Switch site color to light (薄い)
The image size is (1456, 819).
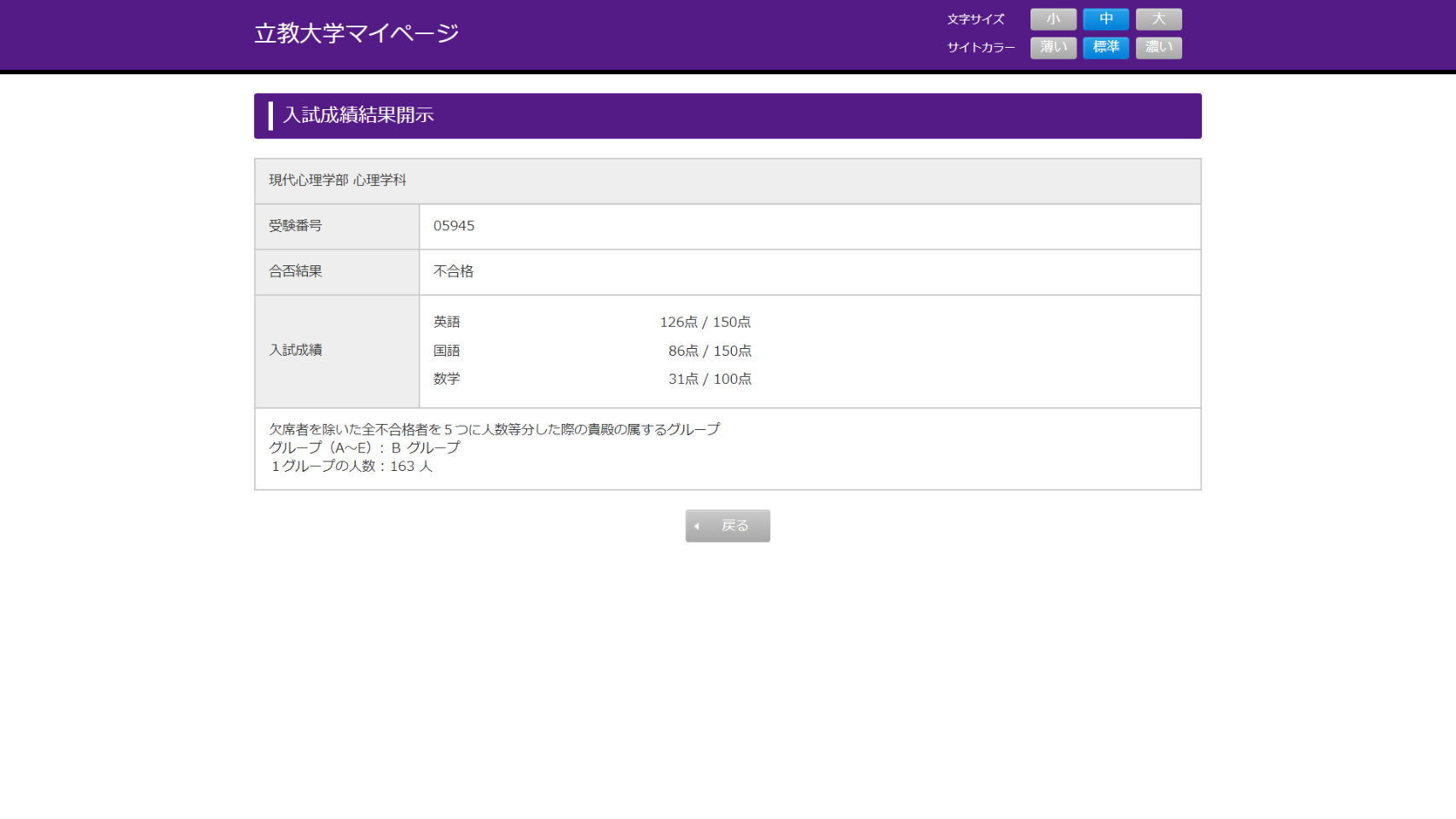click(1053, 48)
